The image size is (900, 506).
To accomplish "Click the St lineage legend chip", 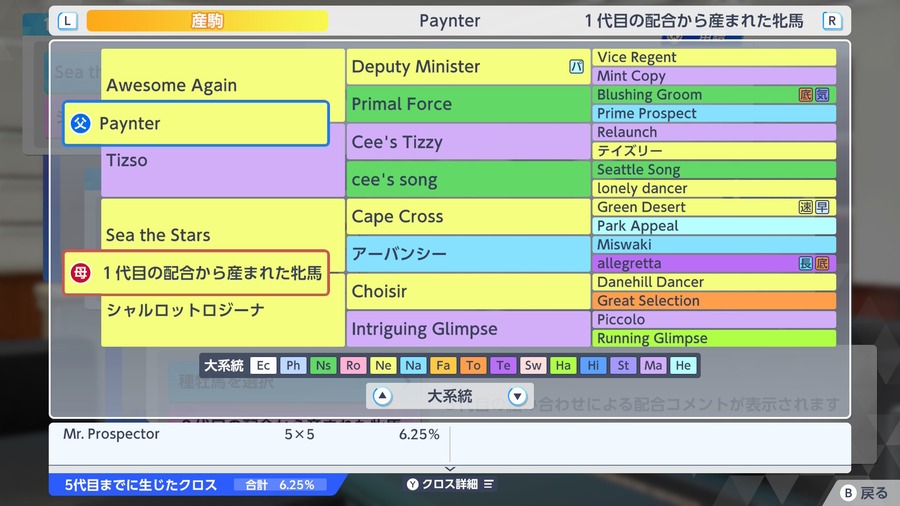I will [x=623, y=365].
